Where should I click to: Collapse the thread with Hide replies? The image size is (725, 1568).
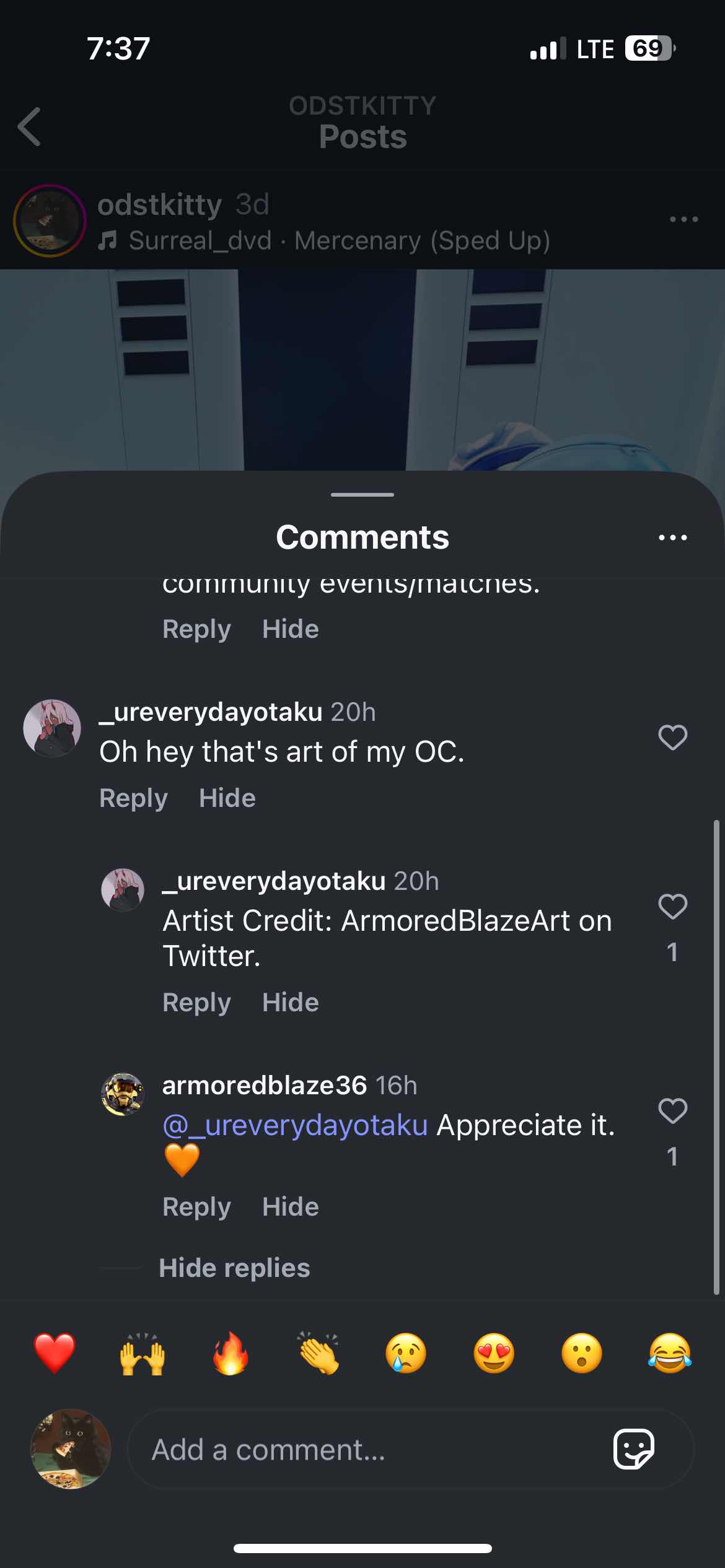click(x=234, y=1268)
